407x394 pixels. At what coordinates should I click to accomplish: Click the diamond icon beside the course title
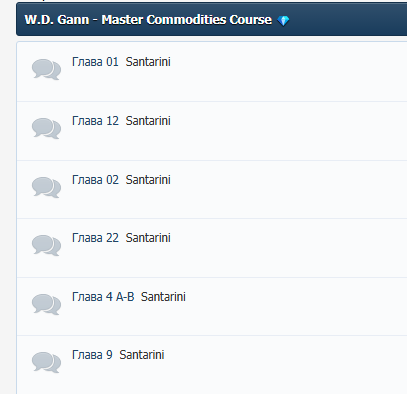point(283,21)
